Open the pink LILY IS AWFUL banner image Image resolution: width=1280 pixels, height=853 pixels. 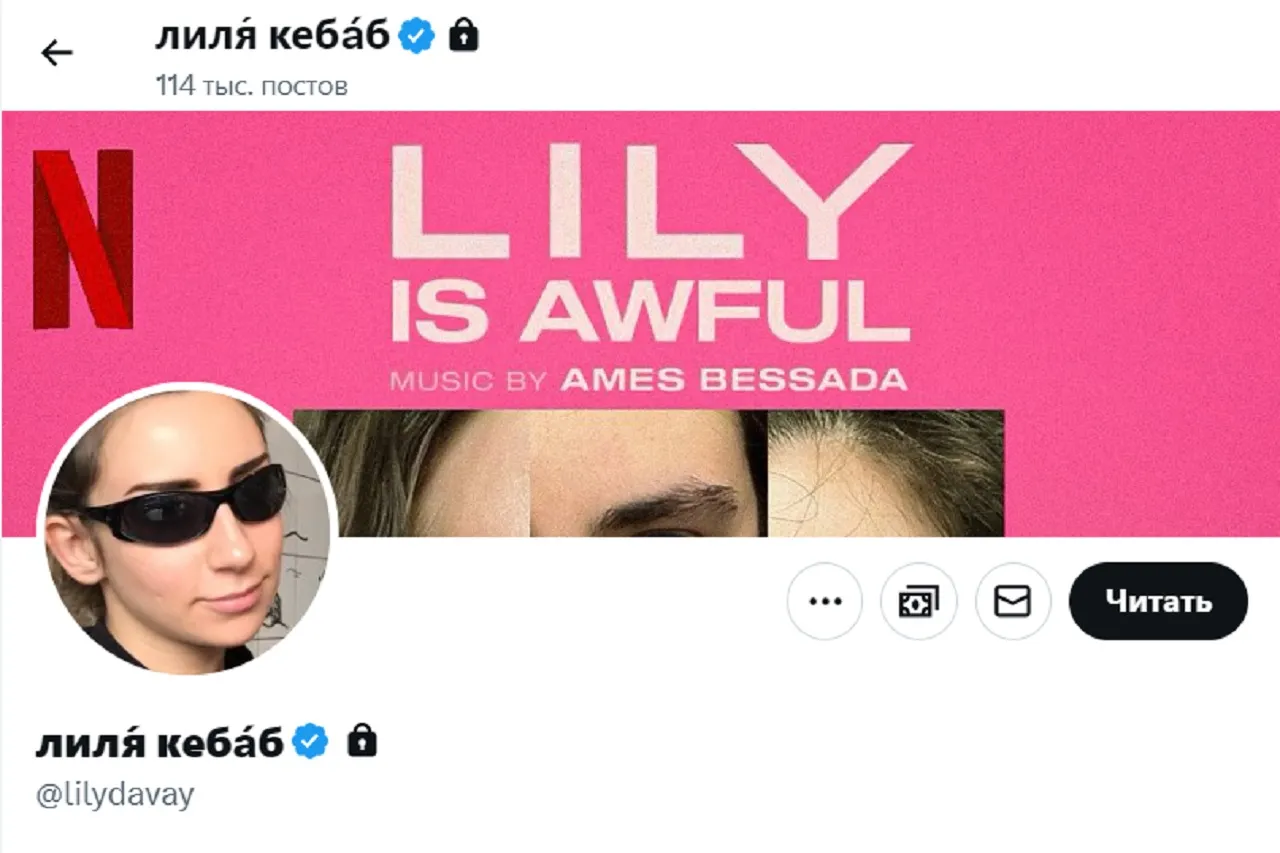click(x=640, y=323)
